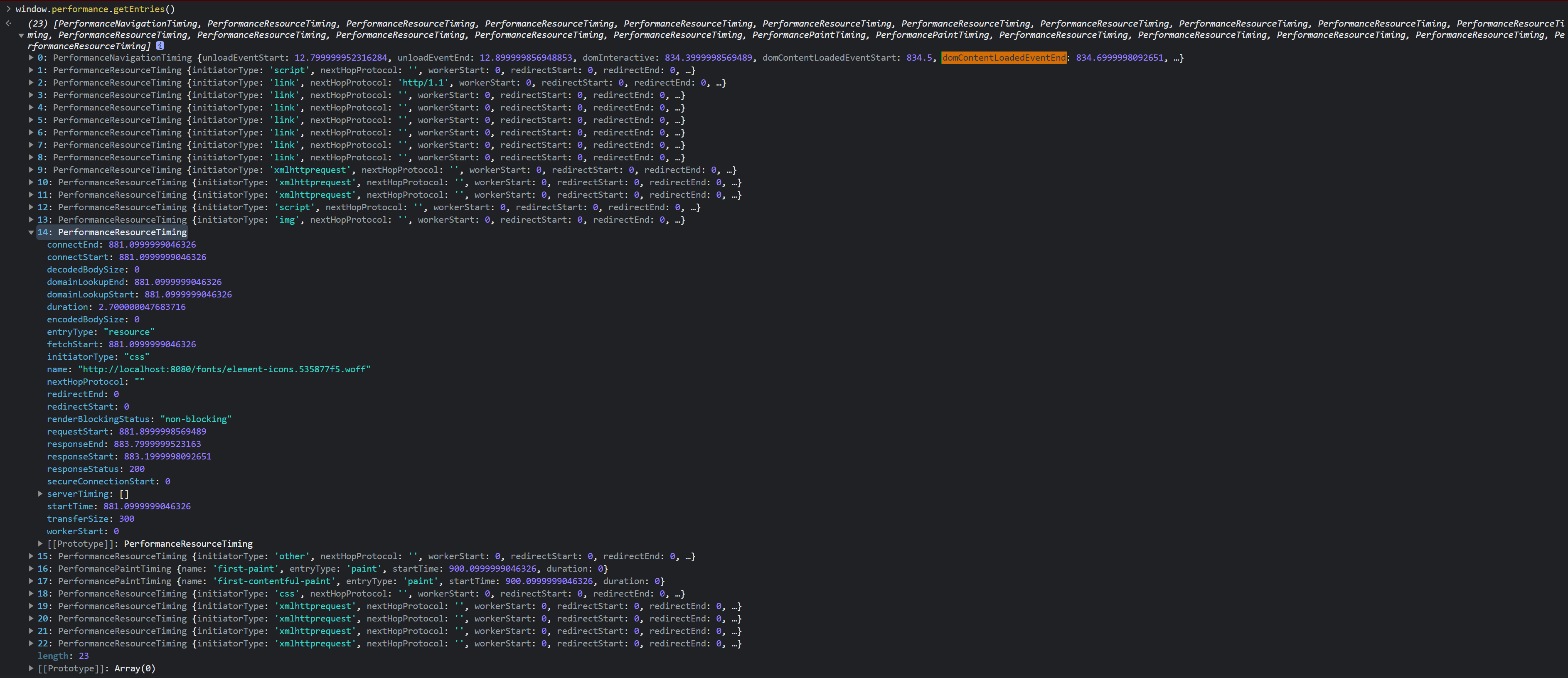Expand [[Prototype]]: PerformanceResourceTiming under entry 14

point(41,544)
